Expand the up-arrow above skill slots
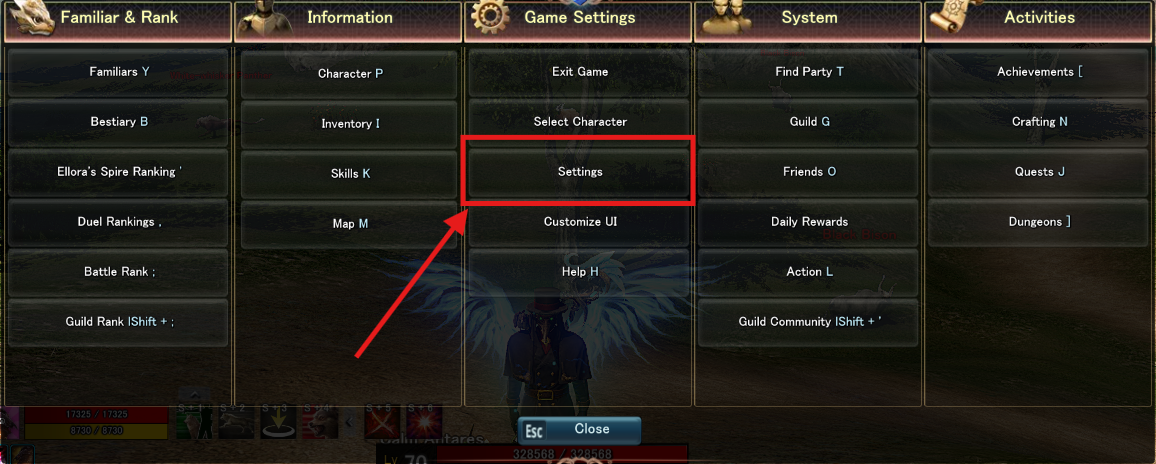The width and height of the screenshot is (1156, 464). click(192, 396)
